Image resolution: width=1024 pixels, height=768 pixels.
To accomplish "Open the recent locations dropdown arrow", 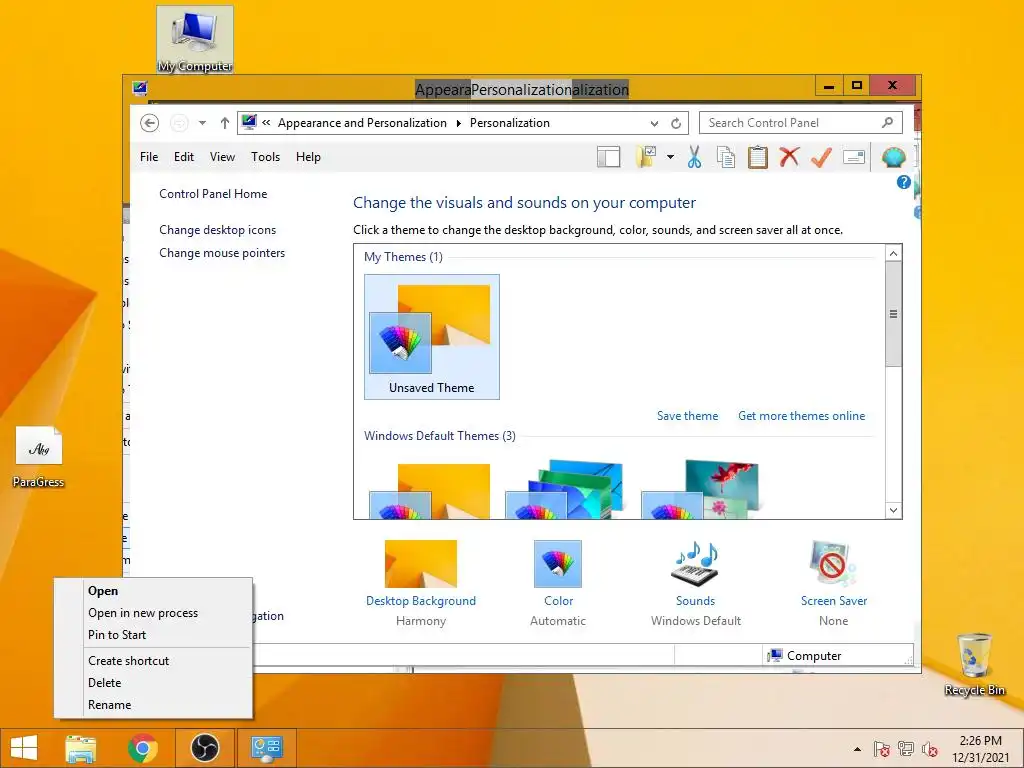I will click(202, 123).
